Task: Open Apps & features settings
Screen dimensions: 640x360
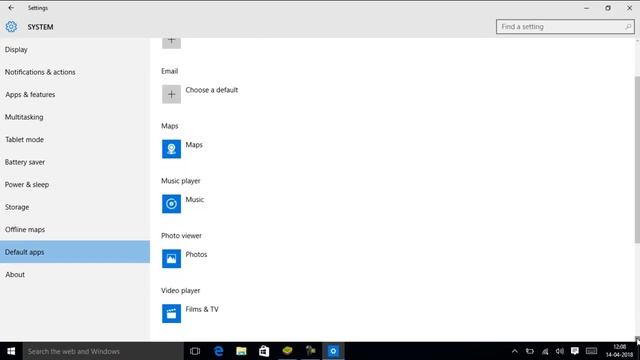Action: (x=75, y=94)
